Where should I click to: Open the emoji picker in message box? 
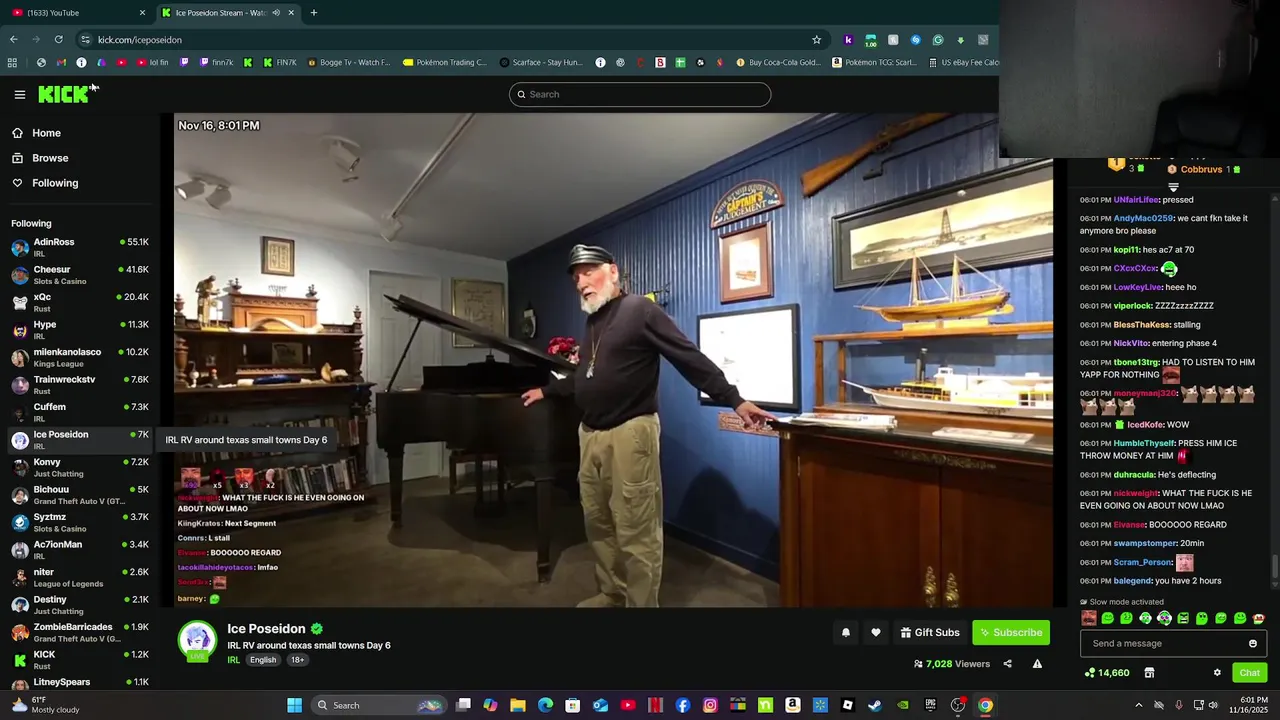pos(1252,644)
